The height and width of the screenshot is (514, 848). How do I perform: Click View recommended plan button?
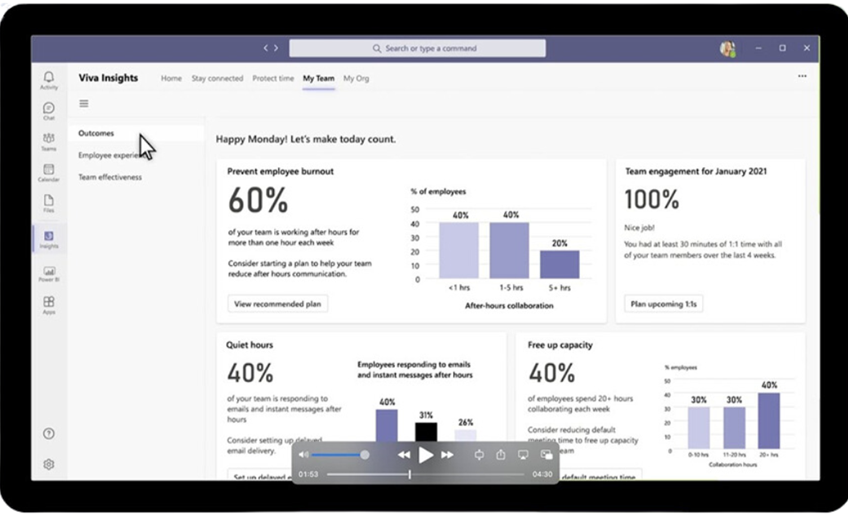277,304
